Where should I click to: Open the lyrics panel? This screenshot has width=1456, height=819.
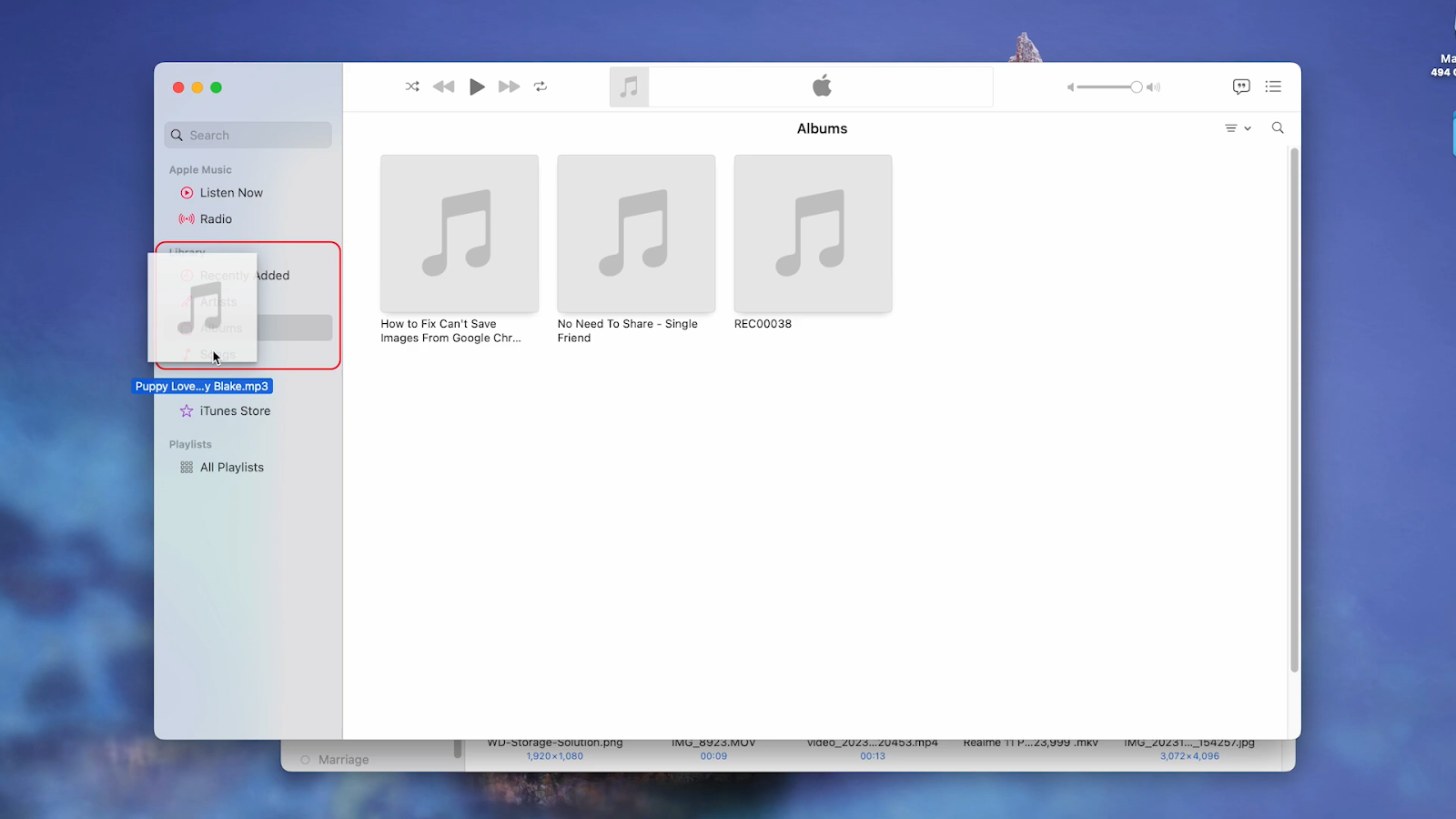click(1241, 86)
